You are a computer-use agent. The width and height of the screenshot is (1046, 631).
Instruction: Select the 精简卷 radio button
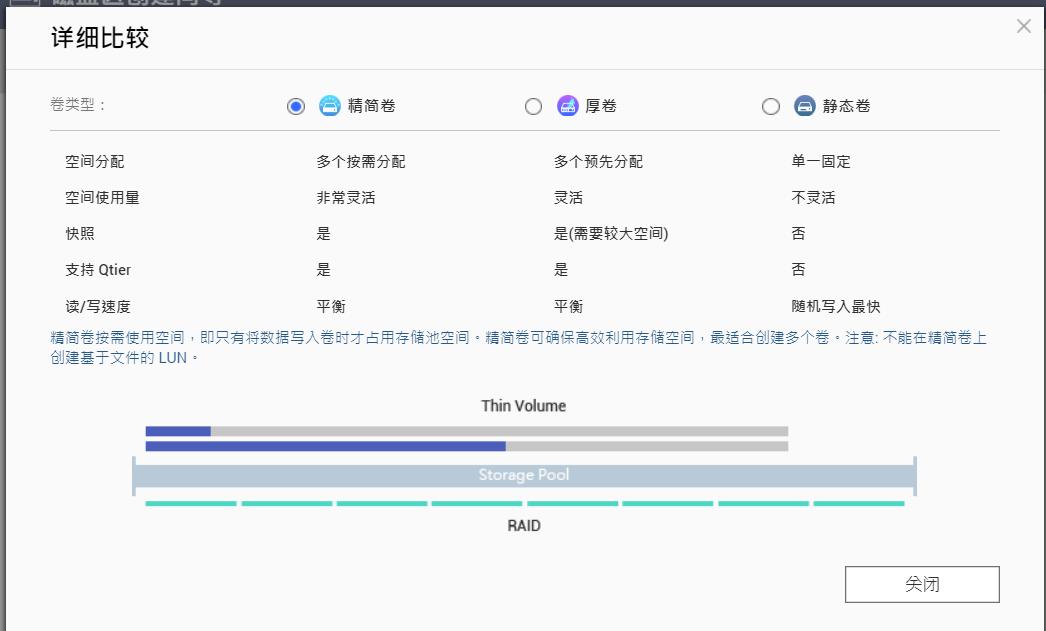(x=296, y=105)
